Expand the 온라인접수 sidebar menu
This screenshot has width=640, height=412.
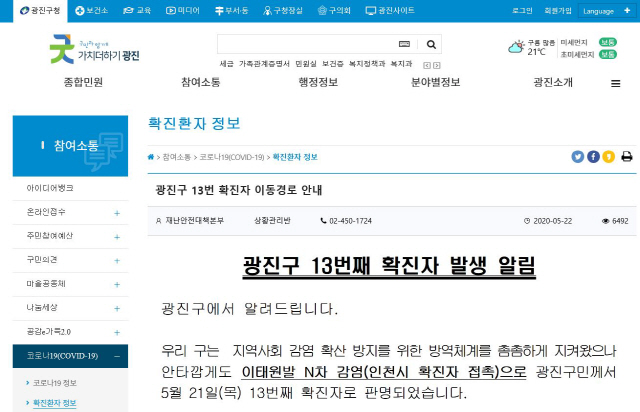(x=117, y=212)
